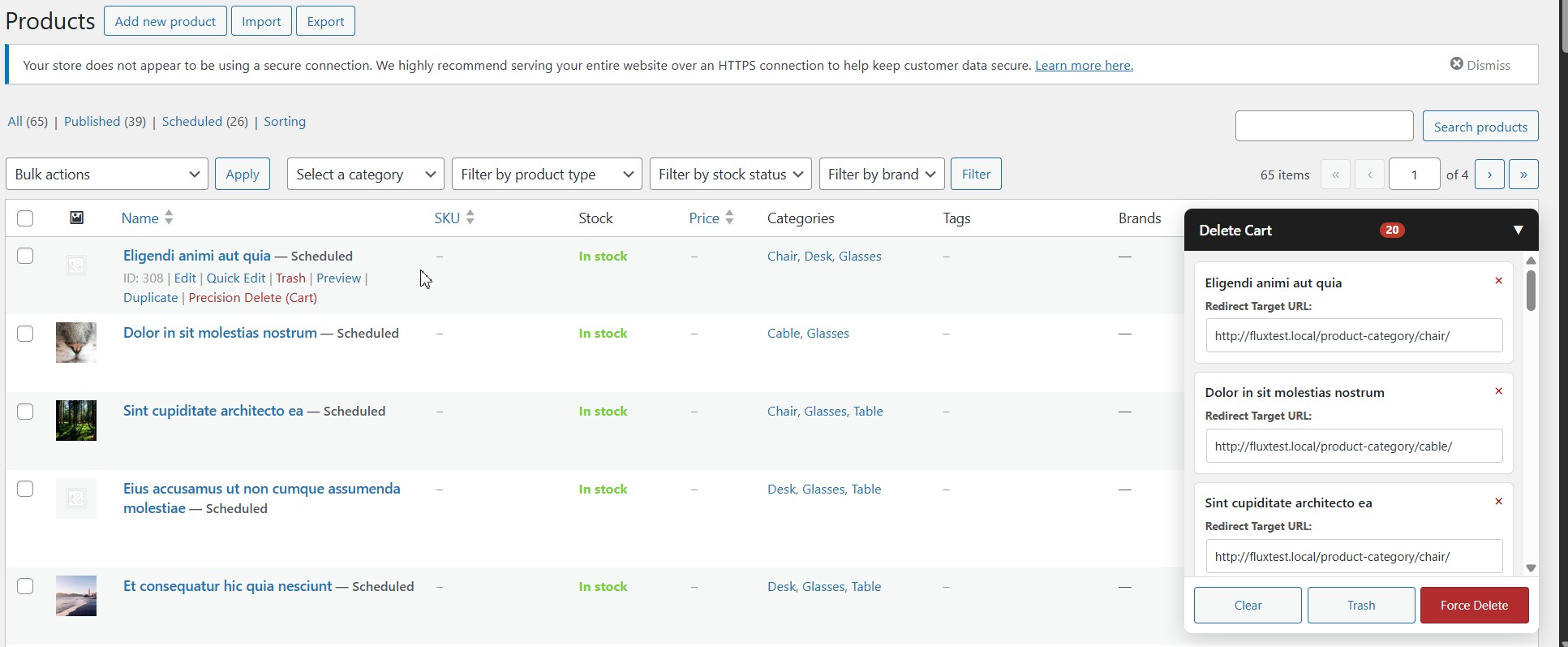Click the Name column sort arrows

[x=169, y=218]
